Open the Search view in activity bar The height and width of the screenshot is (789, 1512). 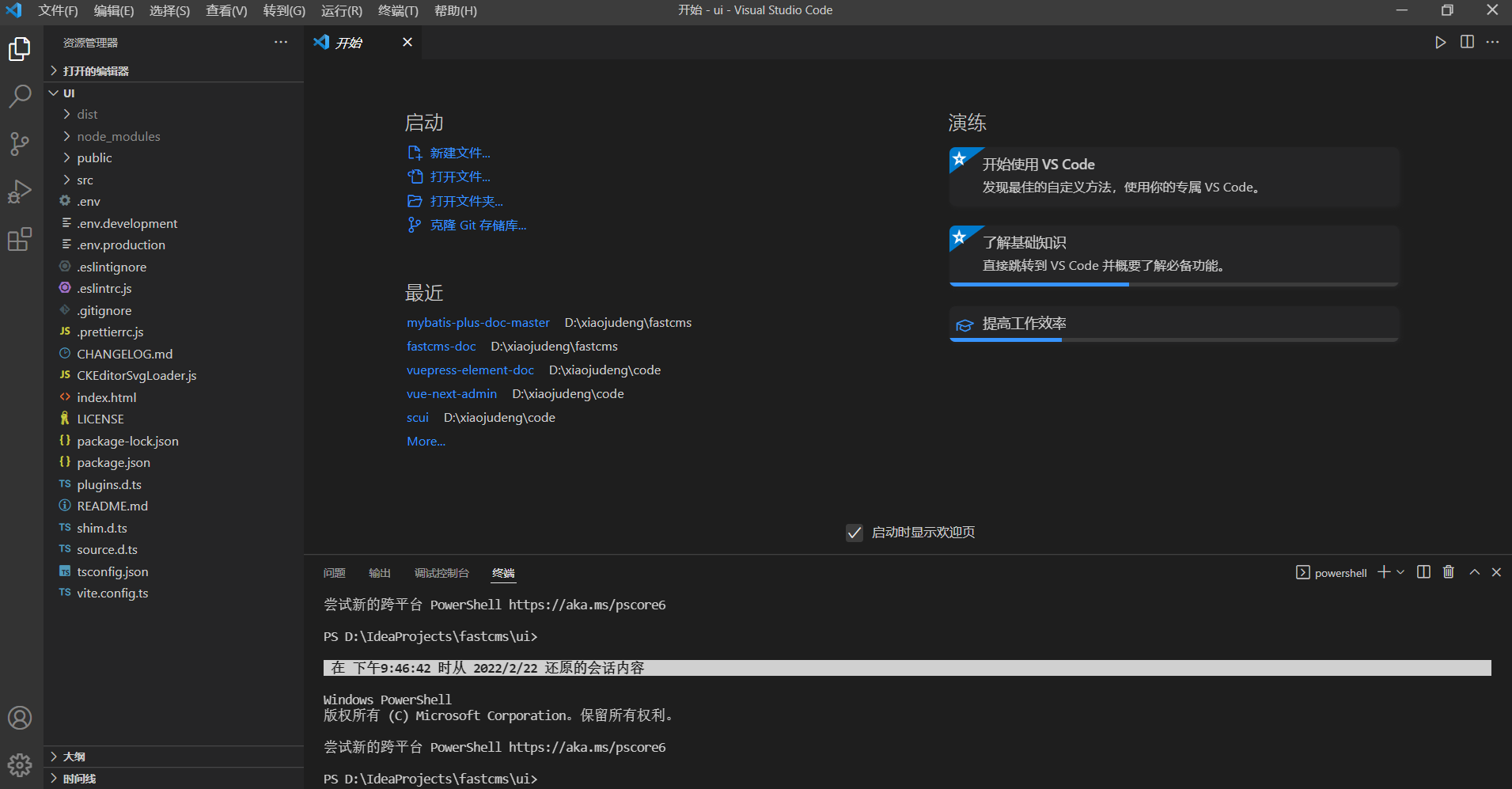(20, 96)
